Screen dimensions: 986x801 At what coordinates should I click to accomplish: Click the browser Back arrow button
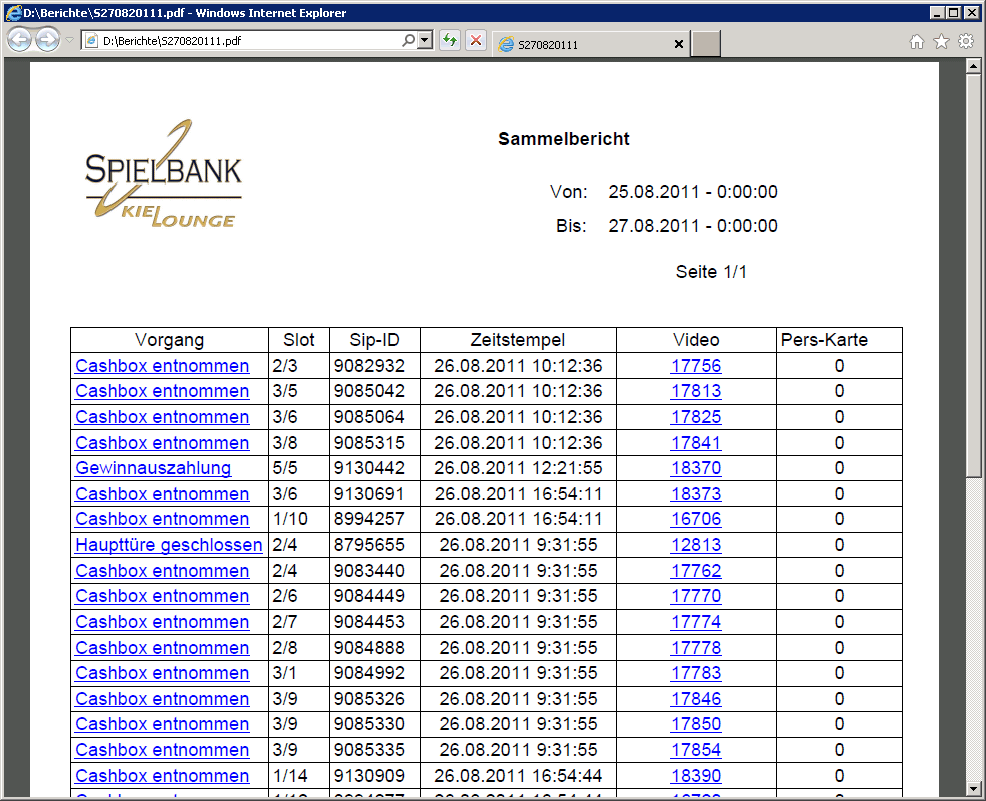coord(19,40)
